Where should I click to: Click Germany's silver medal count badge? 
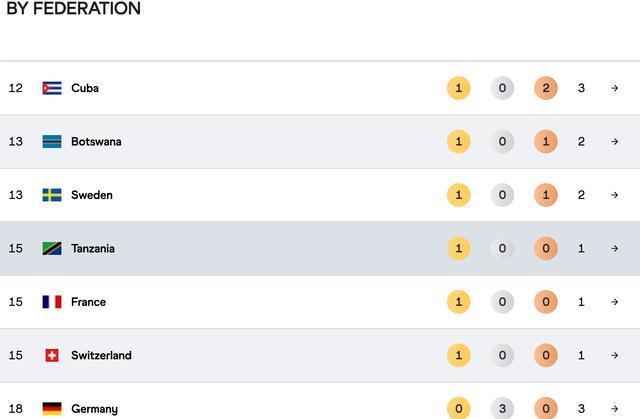tap(502, 408)
